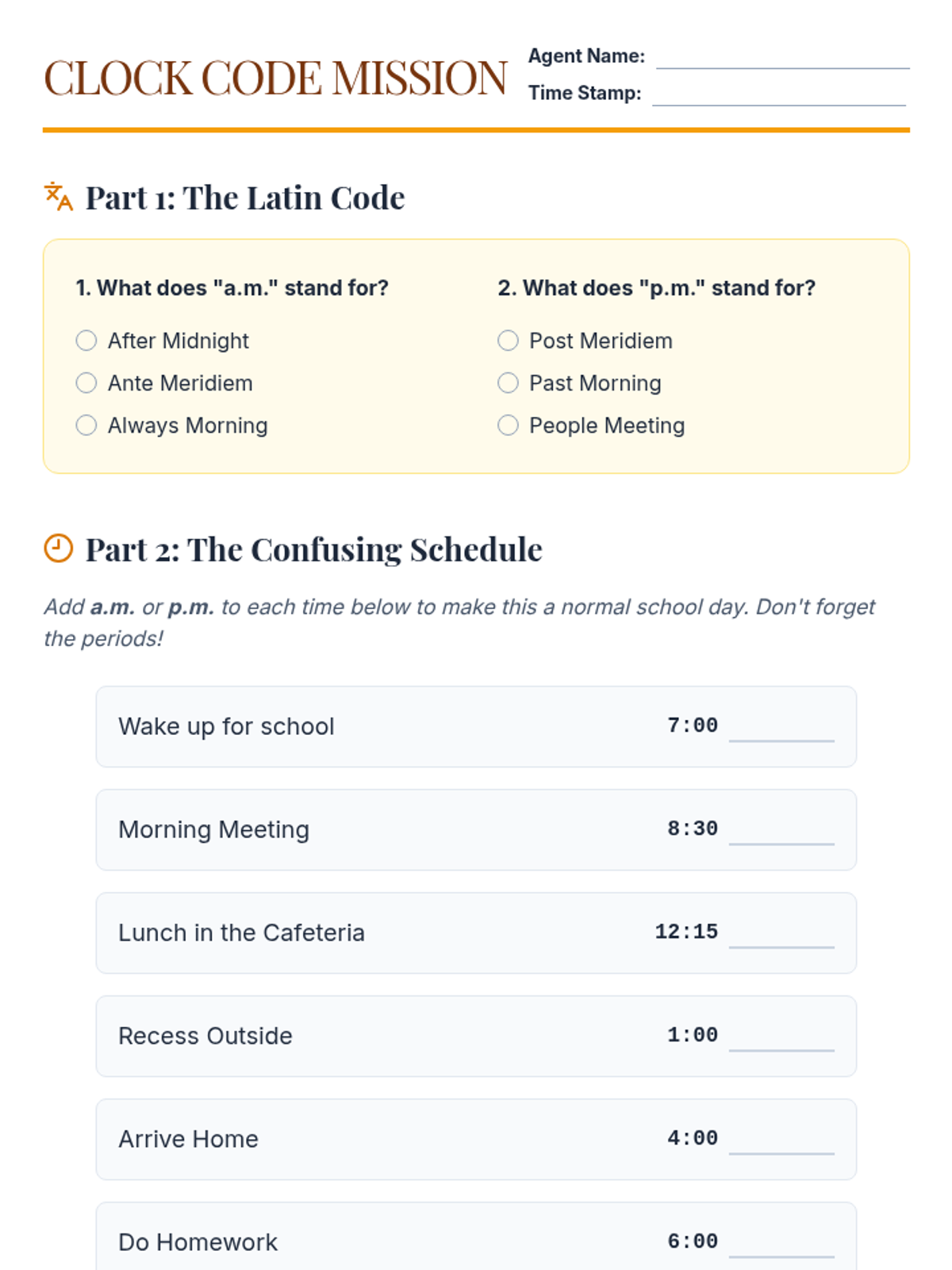Select the "After Midnight" radio option
Viewport: 952px width, 1270px height.
[86, 341]
